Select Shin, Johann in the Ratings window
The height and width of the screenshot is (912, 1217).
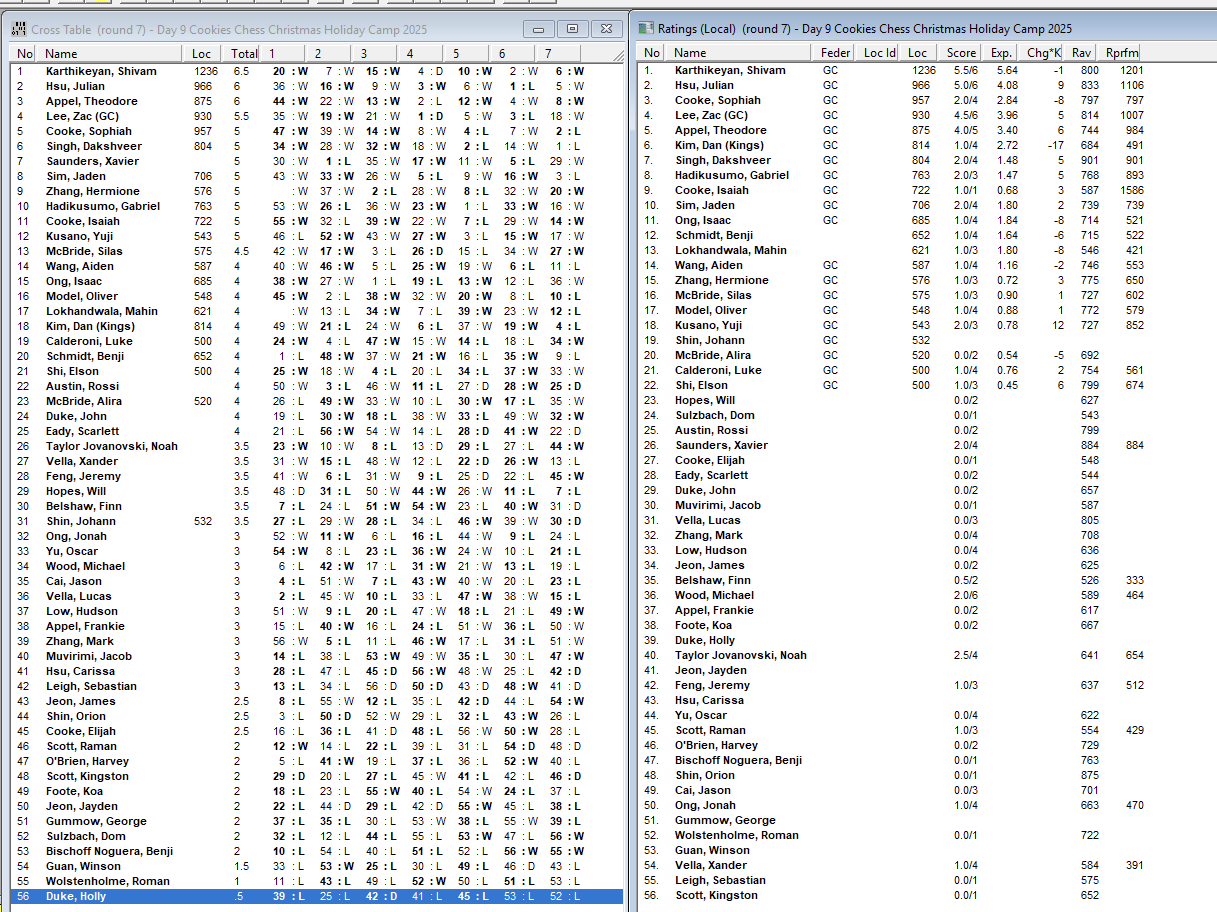coord(711,340)
